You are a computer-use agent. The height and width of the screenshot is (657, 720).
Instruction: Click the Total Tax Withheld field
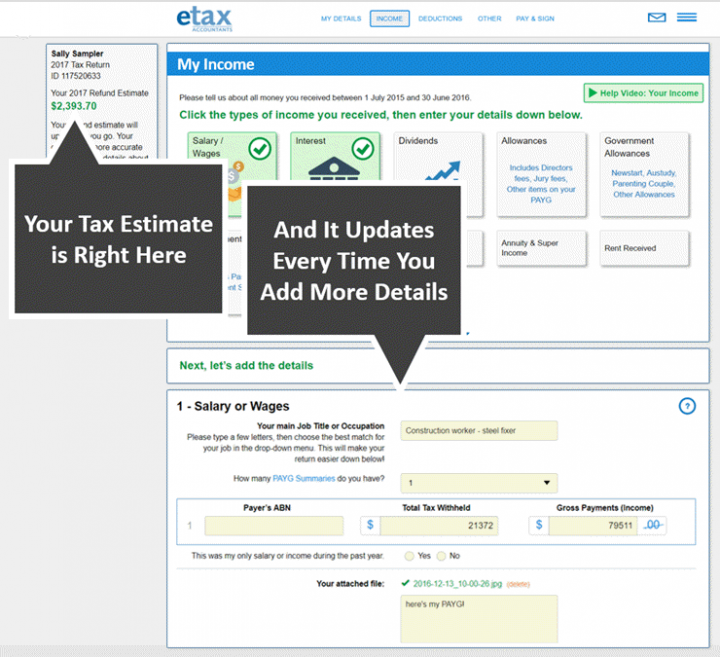coord(439,526)
